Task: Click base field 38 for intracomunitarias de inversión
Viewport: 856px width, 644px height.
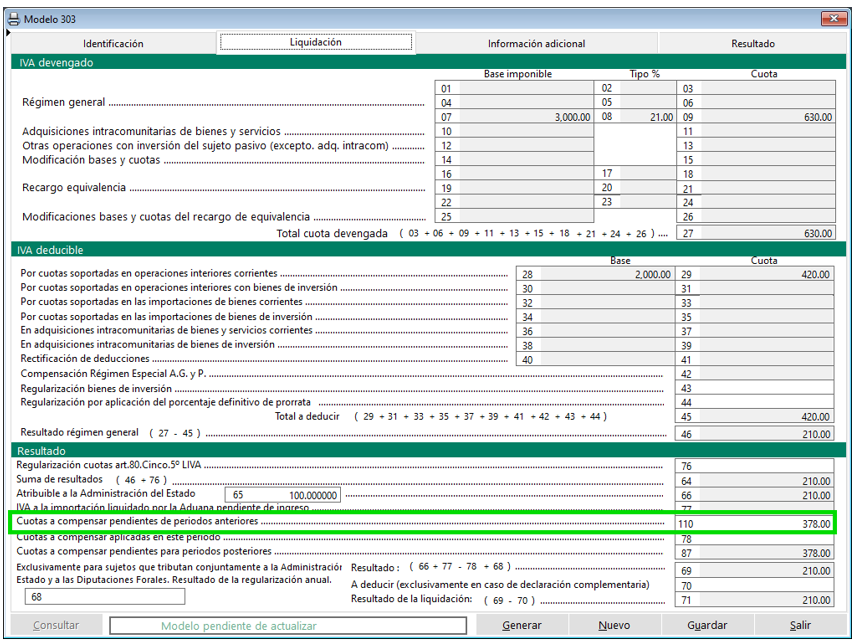Action: 595,345
